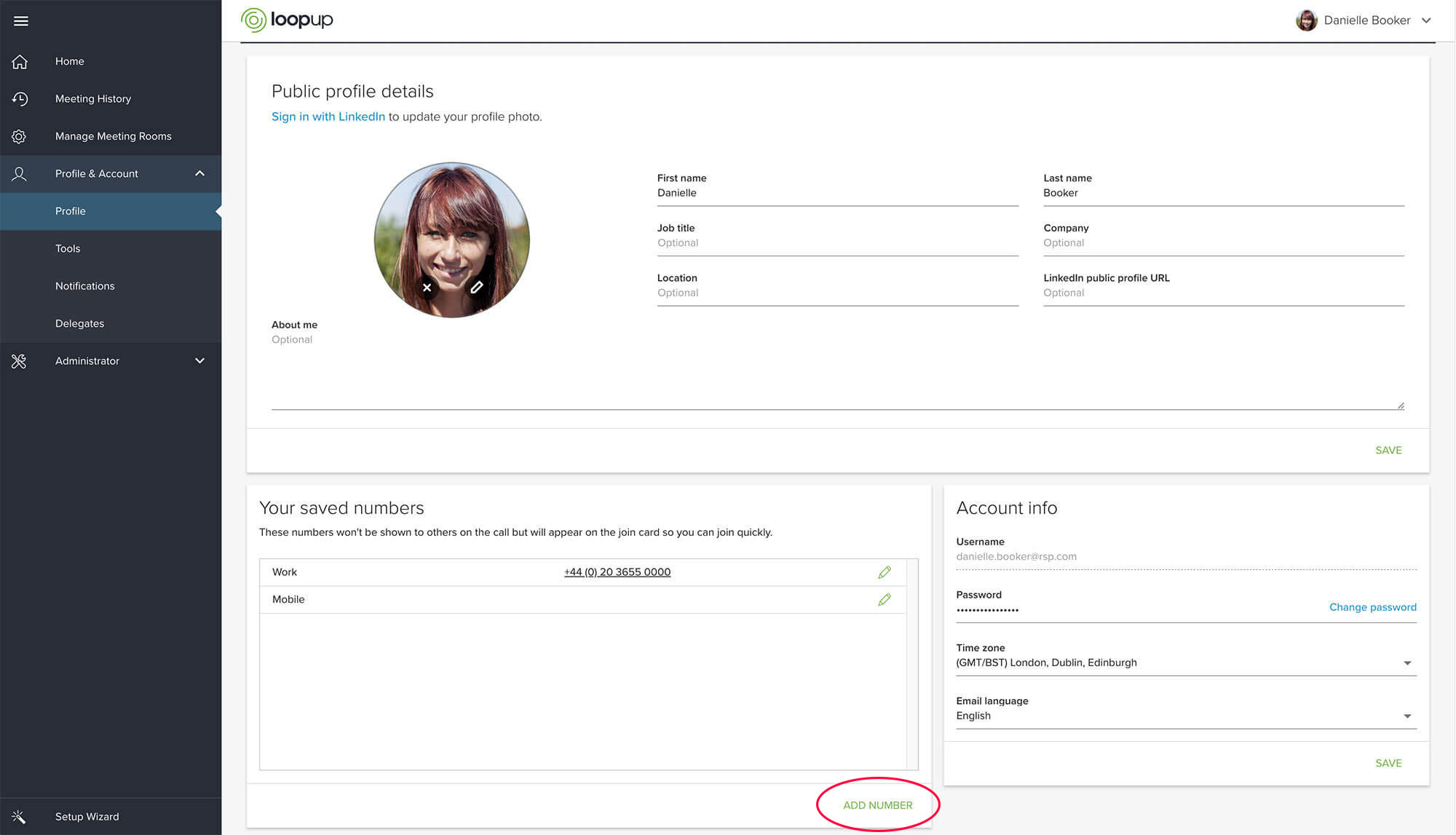The height and width of the screenshot is (835, 1456).
Task: Open Delegates in sidebar
Action: point(79,323)
